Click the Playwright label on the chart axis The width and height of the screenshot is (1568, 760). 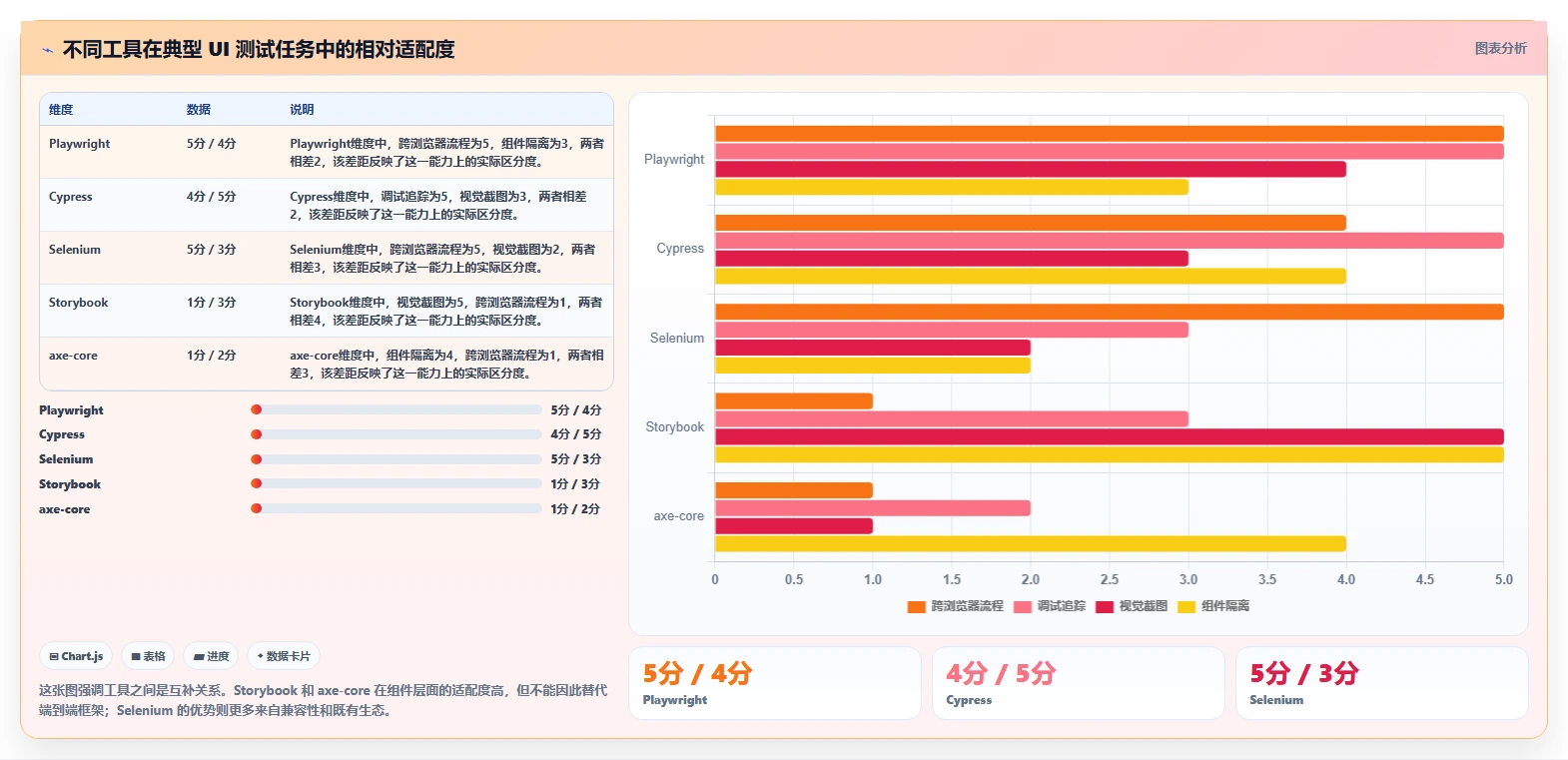click(x=674, y=160)
